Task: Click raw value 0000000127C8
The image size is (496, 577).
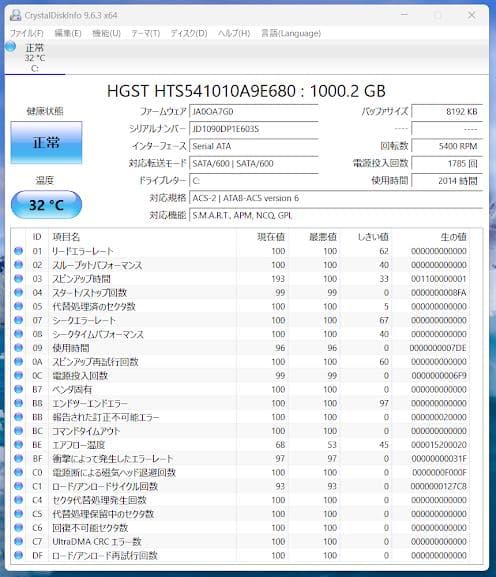Action: pyautogui.click(x=439, y=486)
